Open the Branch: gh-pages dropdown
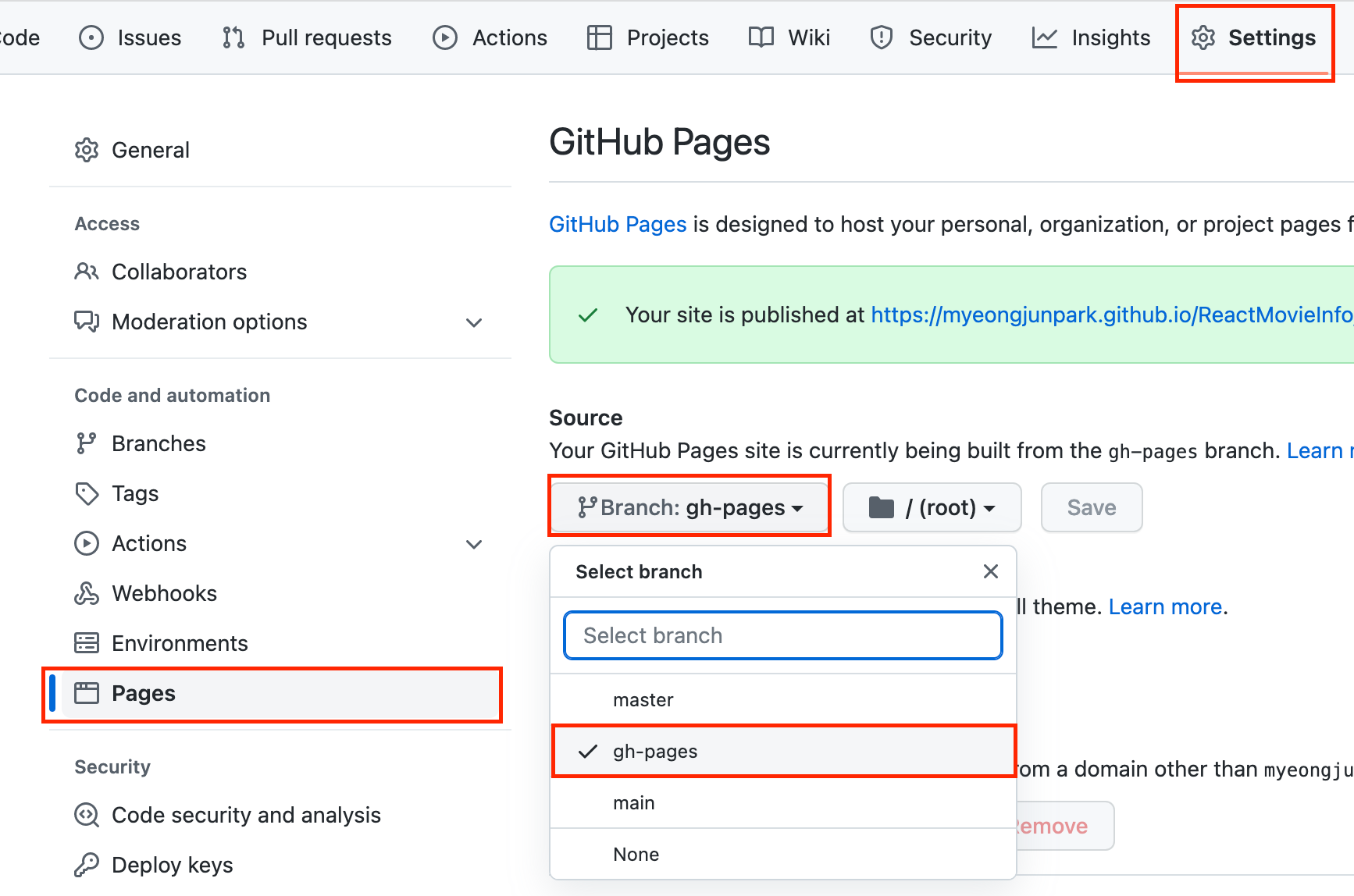This screenshot has height=896, width=1354. (x=689, y=507)
